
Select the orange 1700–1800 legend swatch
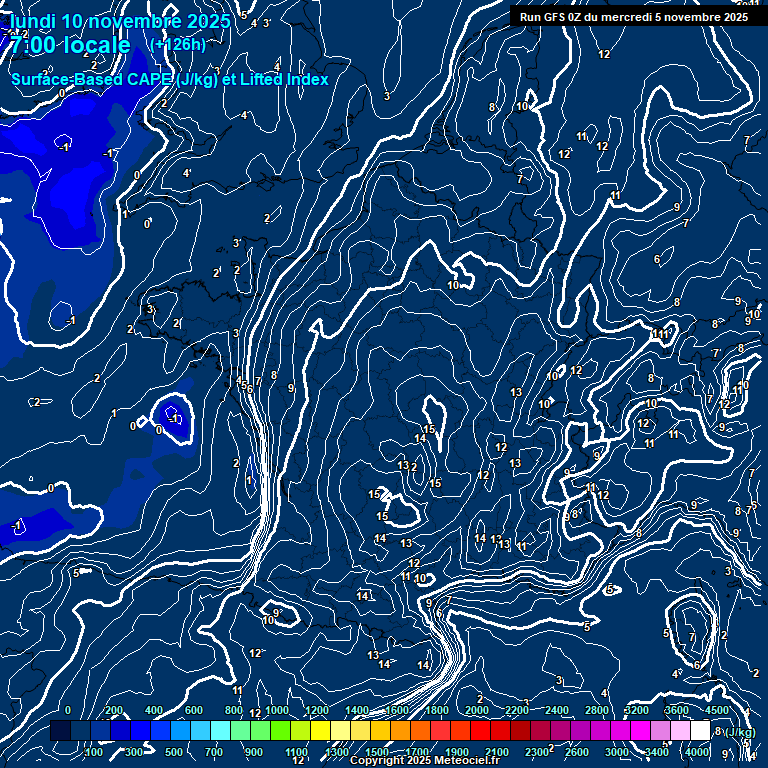click(x=421, y=730)
